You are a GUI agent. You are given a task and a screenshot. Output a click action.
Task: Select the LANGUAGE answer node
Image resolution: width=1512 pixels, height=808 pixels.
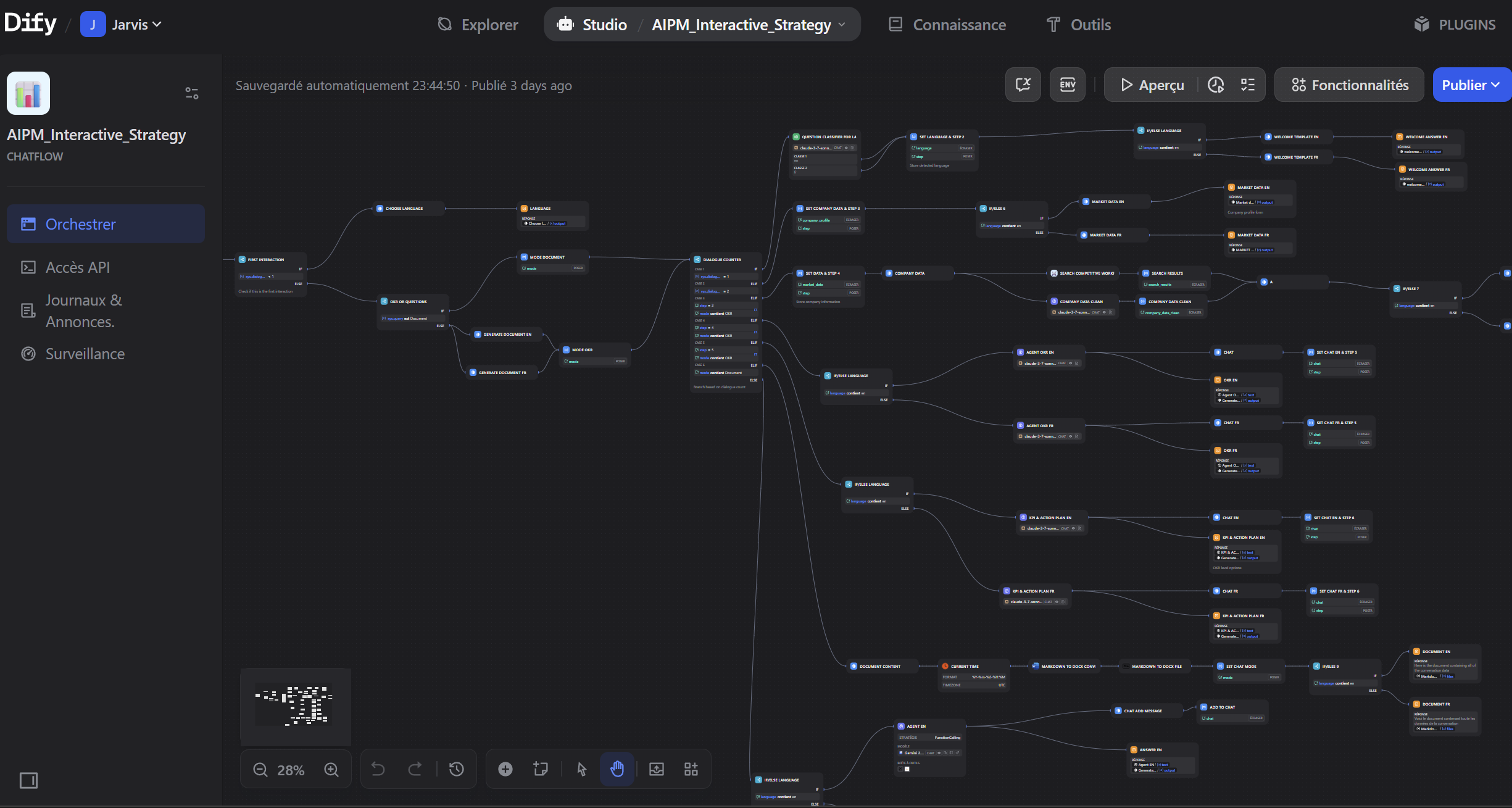[553, 216]
